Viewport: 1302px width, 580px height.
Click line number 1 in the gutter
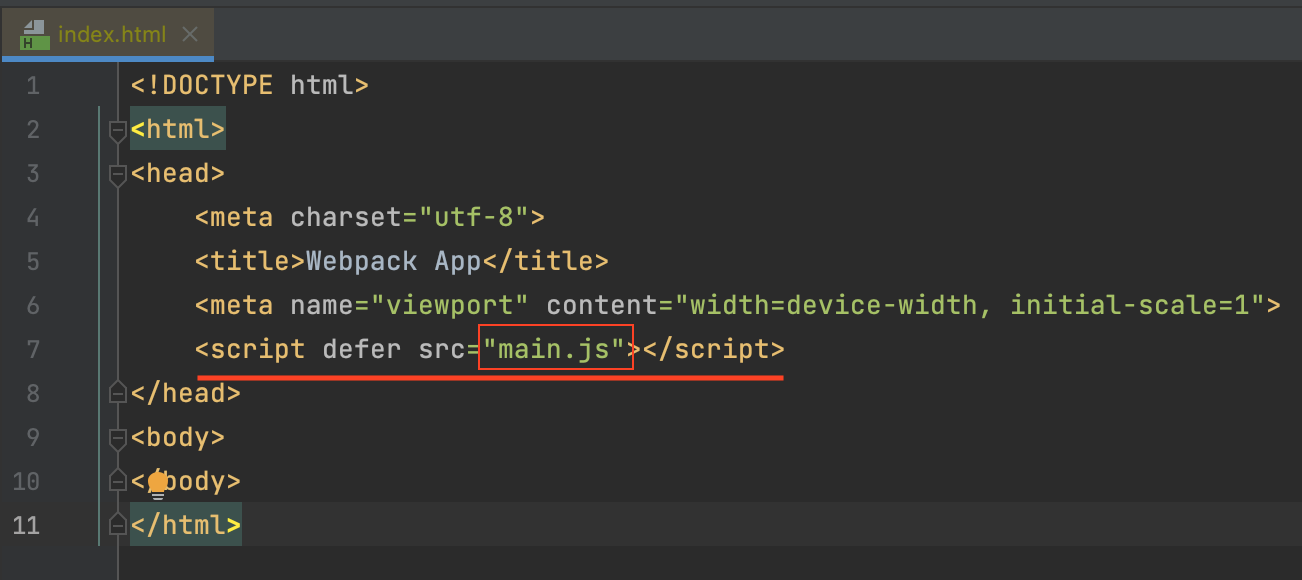point(33,85)
